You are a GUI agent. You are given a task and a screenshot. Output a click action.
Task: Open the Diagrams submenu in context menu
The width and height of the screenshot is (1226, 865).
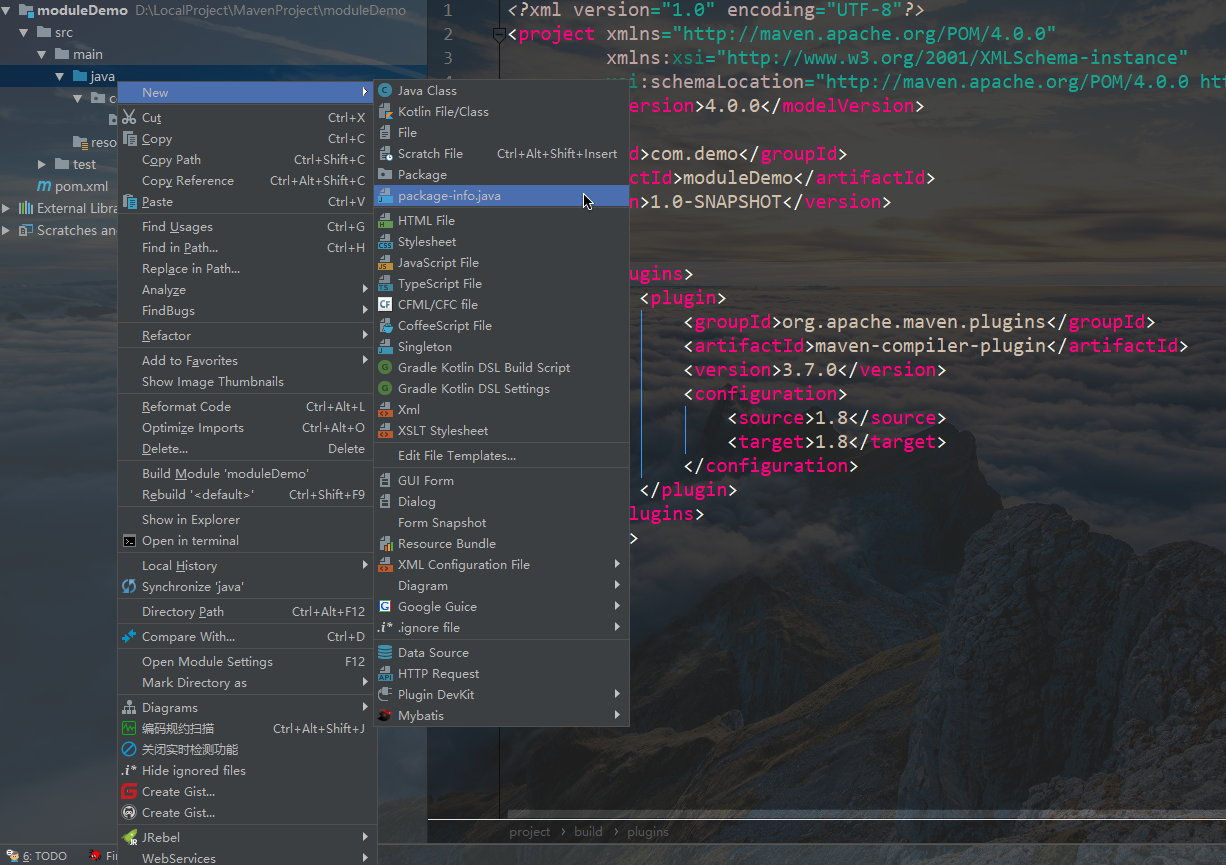point(247,707)
